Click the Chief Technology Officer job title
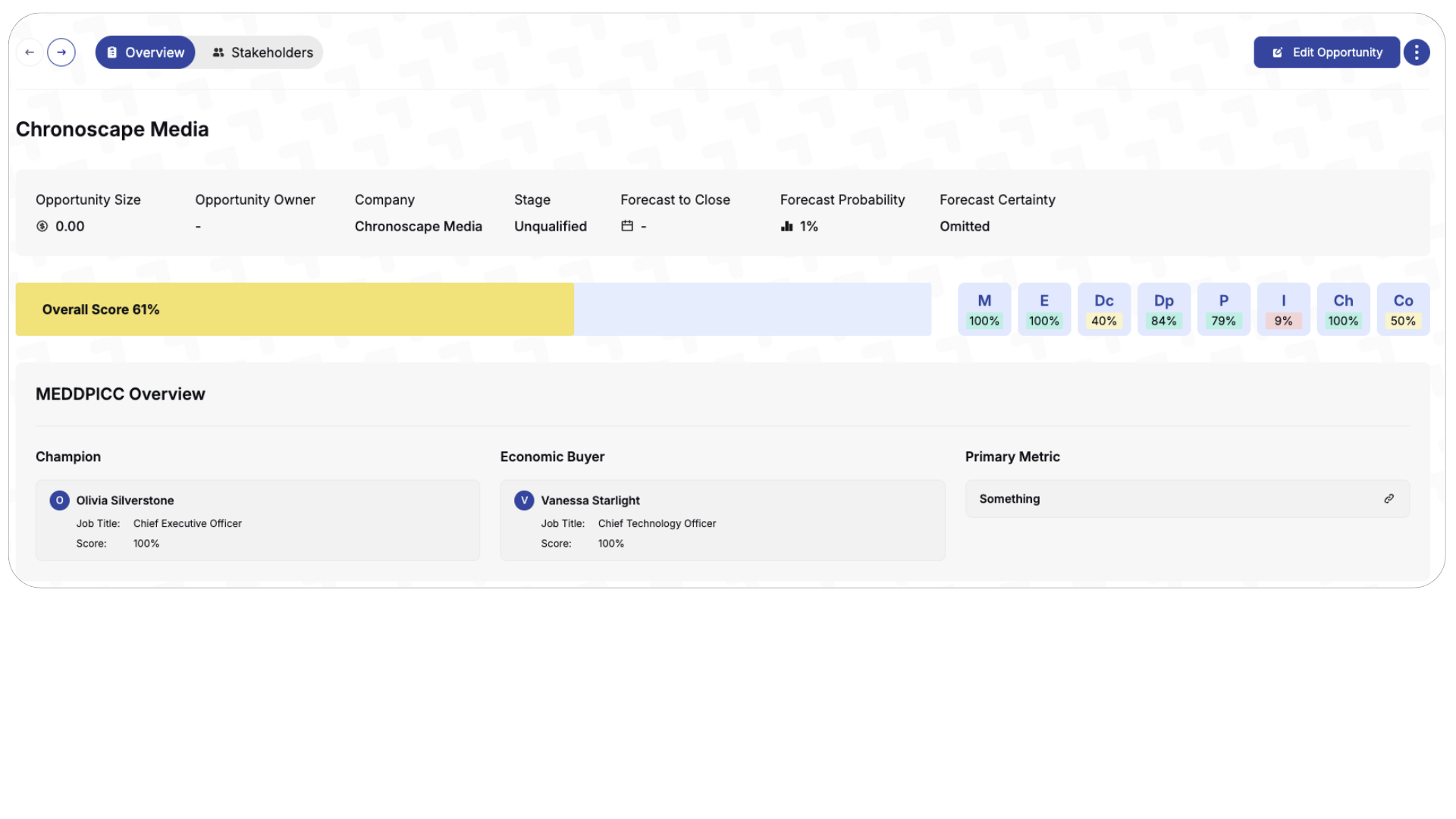The image size is (1456, 819). tap(657, 523)
